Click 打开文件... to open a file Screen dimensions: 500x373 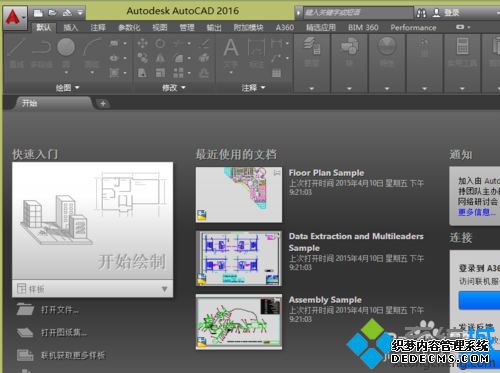[60, 310]
